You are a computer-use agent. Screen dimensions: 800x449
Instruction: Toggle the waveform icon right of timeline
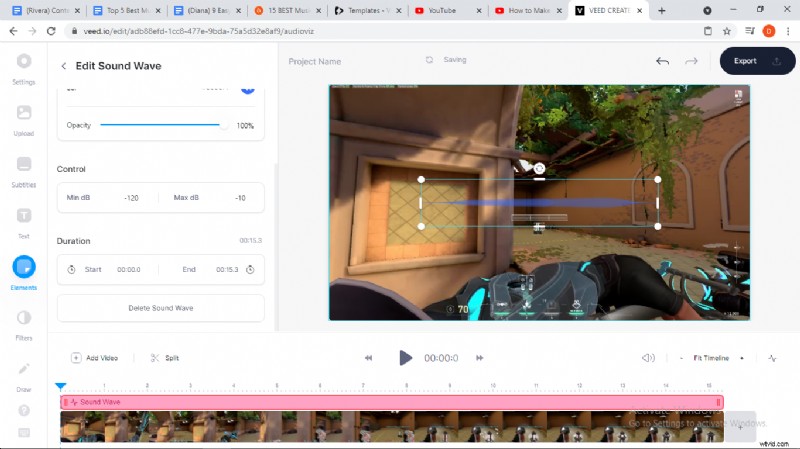point(772,358)
